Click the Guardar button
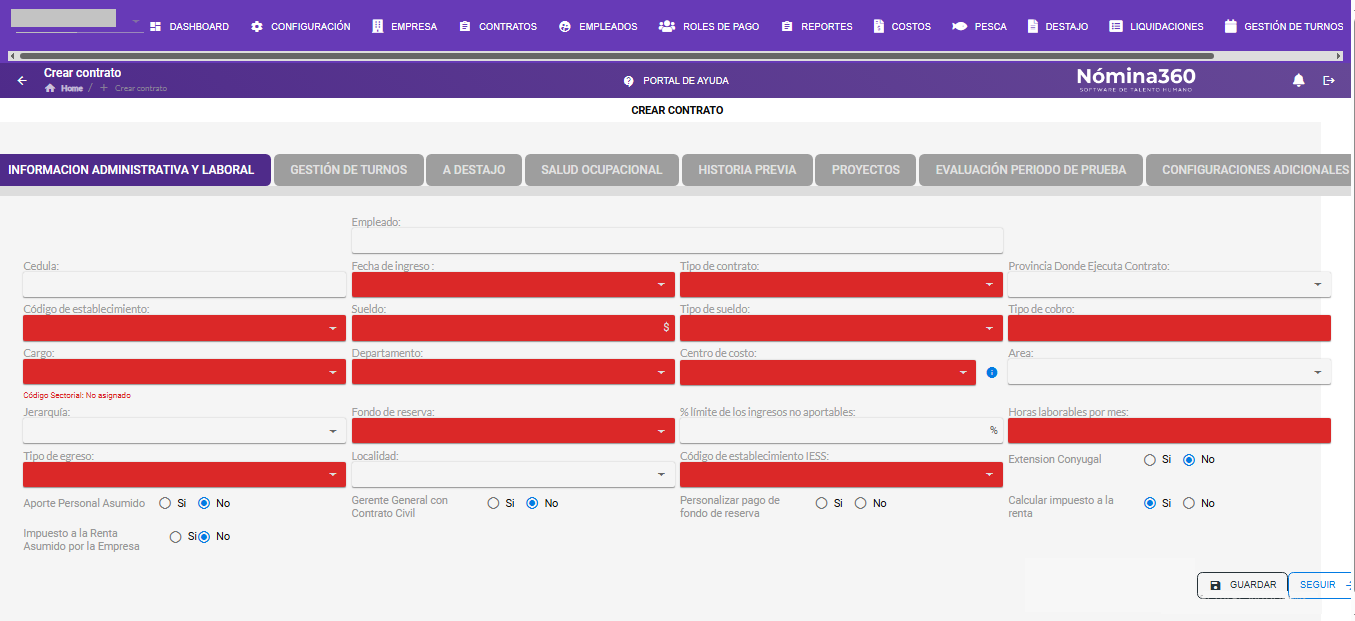The width and height of the screenshot is (1355, 621). (1242, 585)
